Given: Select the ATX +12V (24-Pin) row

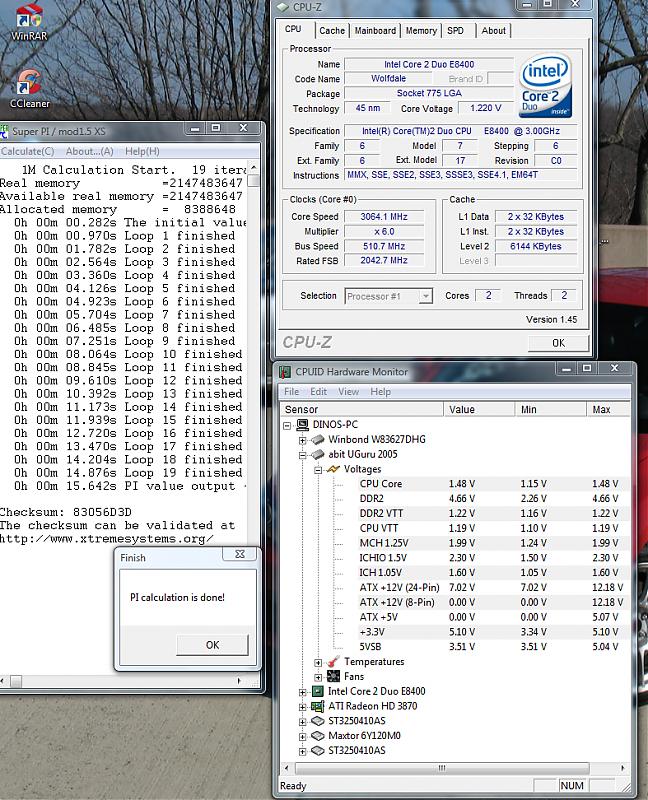Looking at the screenshot, I should click(x=493, y=587).
